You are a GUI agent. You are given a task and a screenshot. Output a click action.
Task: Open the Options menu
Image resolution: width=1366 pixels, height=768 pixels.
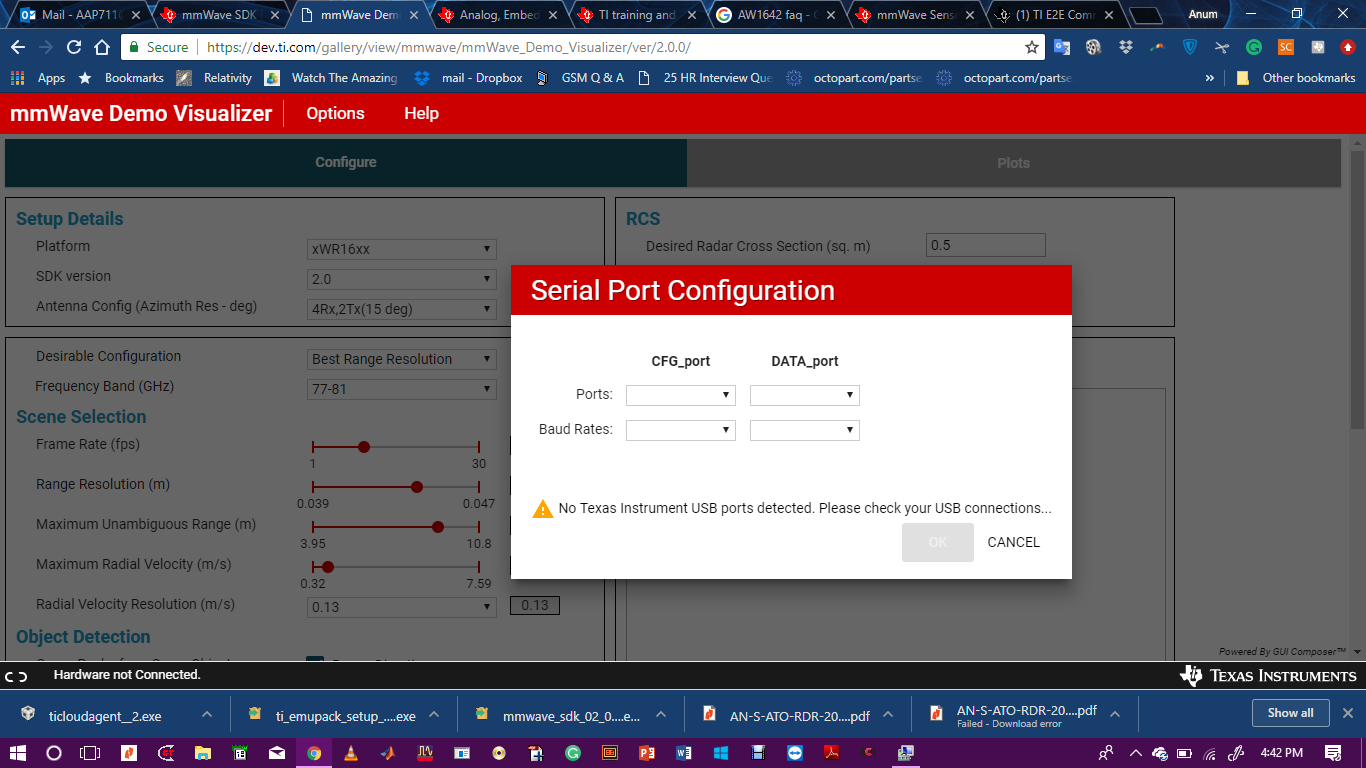[x=335, y=113]
